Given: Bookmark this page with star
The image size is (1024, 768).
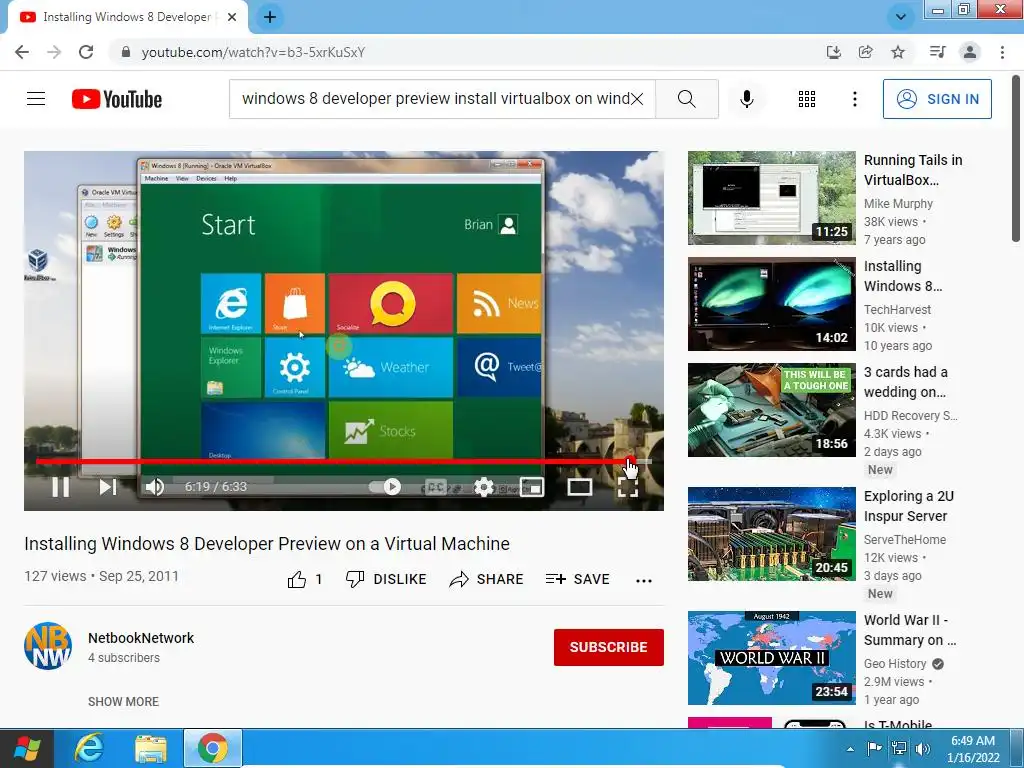Looking at the screenshot, I should pyautogui.click(x=898, y=52).
